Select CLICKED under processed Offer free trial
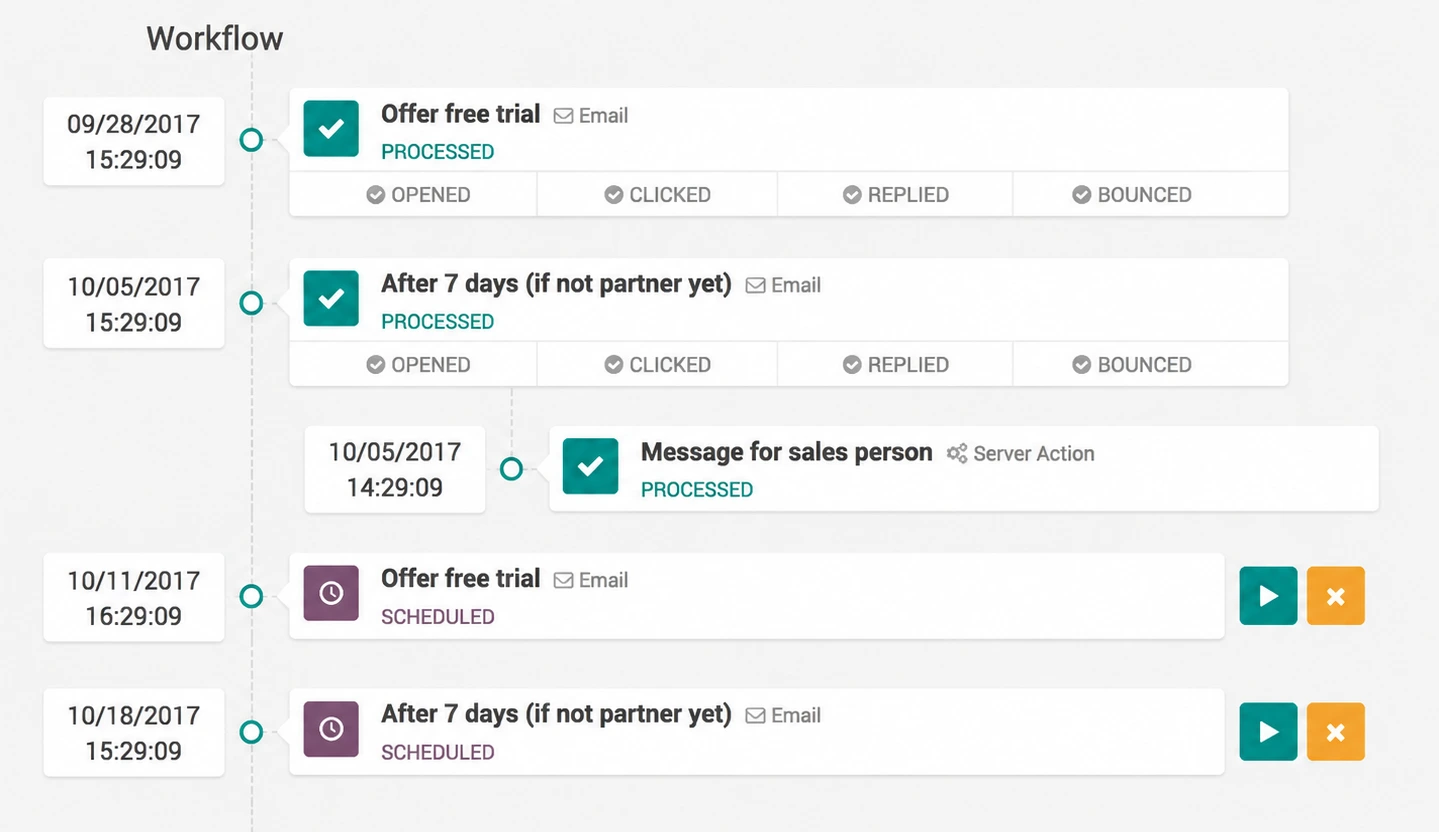This screenshot has height=832, width=1439. pos(657,194)
